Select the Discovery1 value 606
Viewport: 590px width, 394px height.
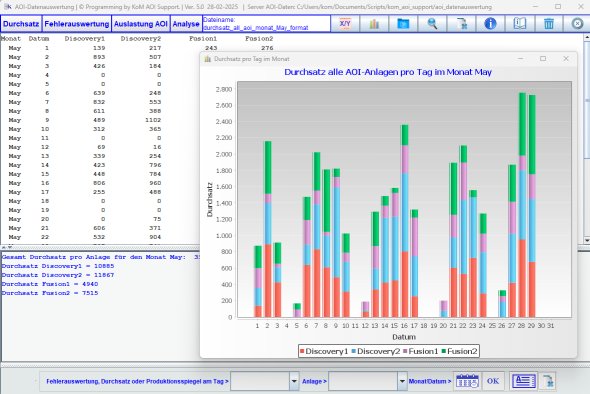(x=99, y=228)
